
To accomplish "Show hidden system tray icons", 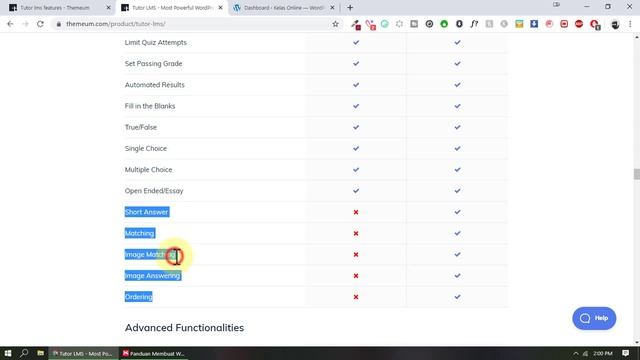I will (x=576, y=353).
